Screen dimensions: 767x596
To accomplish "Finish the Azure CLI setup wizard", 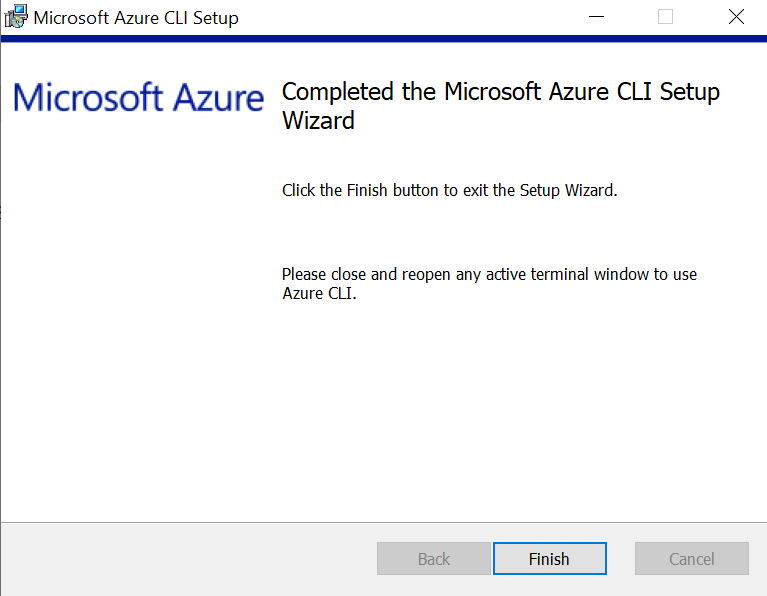I will 550,558.
